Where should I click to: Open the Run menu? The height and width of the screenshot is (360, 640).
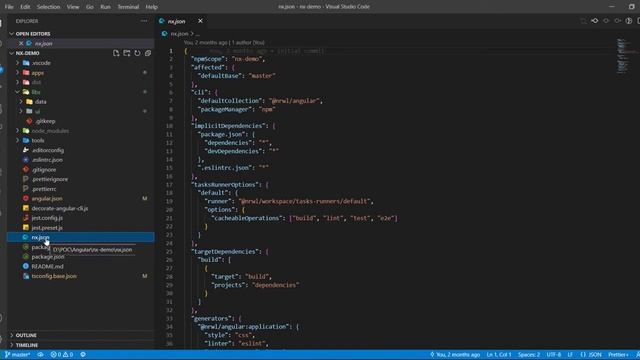(105, 7)
